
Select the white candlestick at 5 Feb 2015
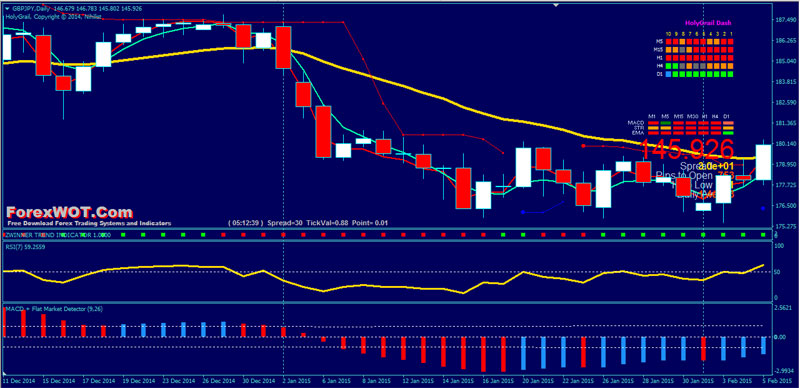(x=763, y=162)
